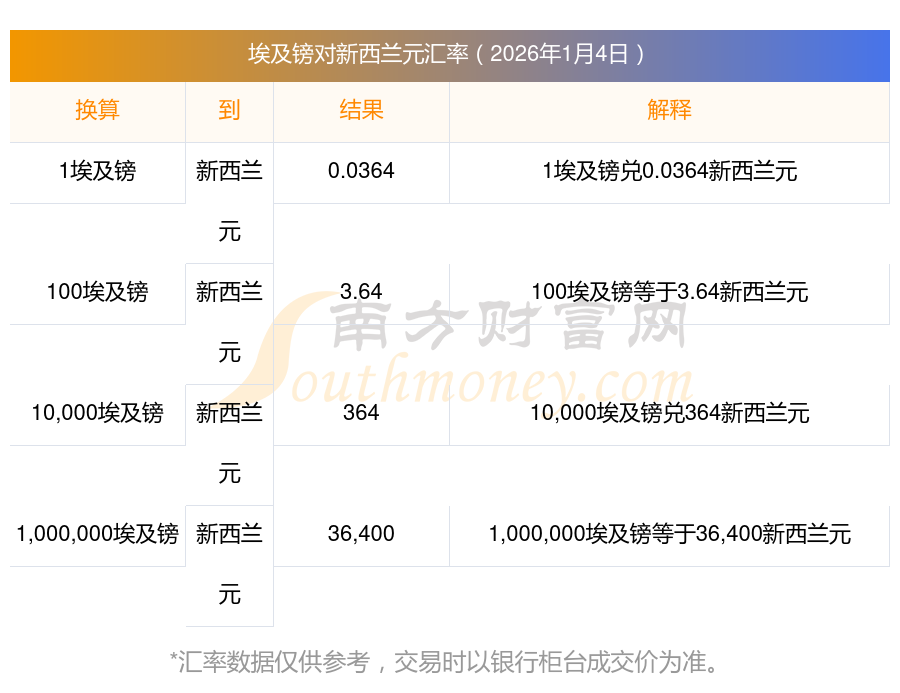Select the result value 36,400
The image size is (900, 693).
(x=361, y=535)
